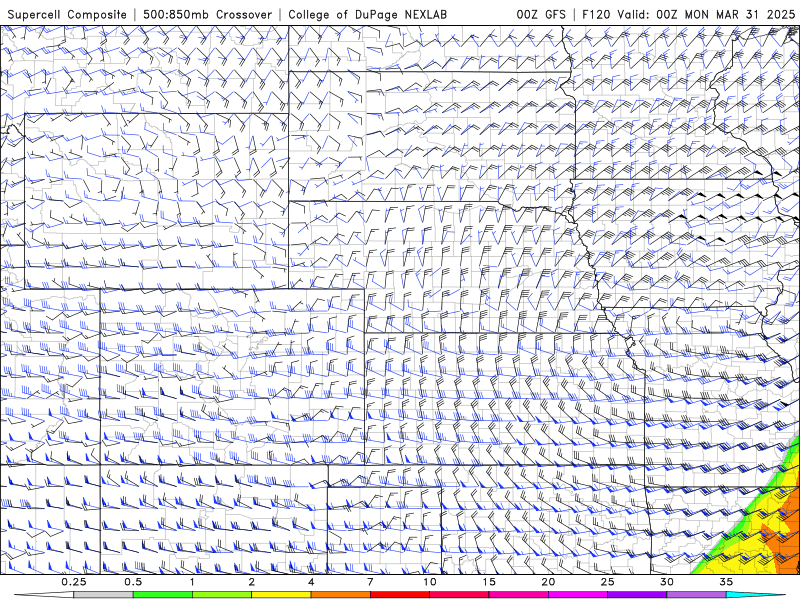Image resolution: width=800 pixels, height=600 pixels.
Task: Click the 0.25 legend value
Action: 73,582
